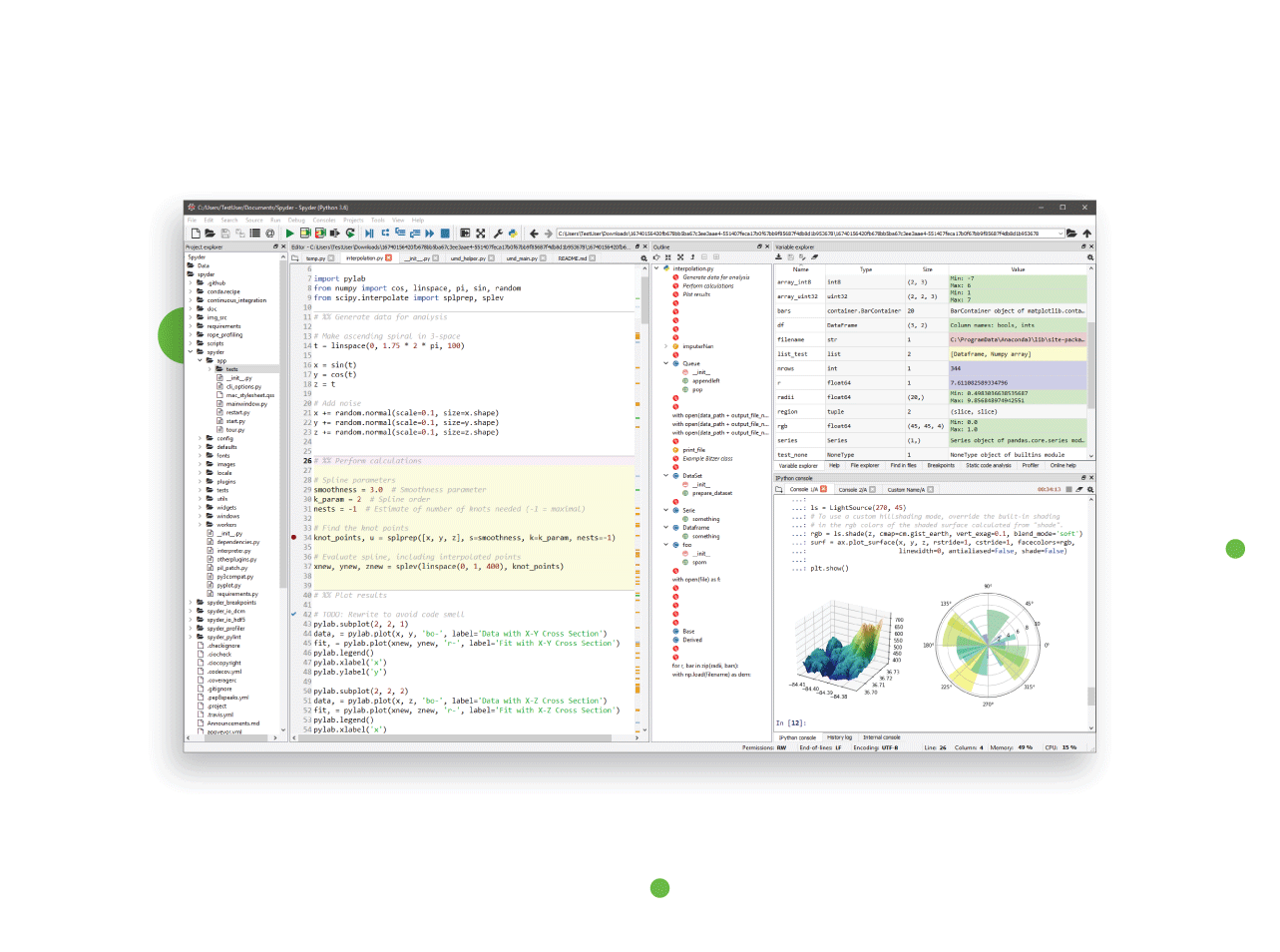Select the mainwindow.py file

[246, 404]
